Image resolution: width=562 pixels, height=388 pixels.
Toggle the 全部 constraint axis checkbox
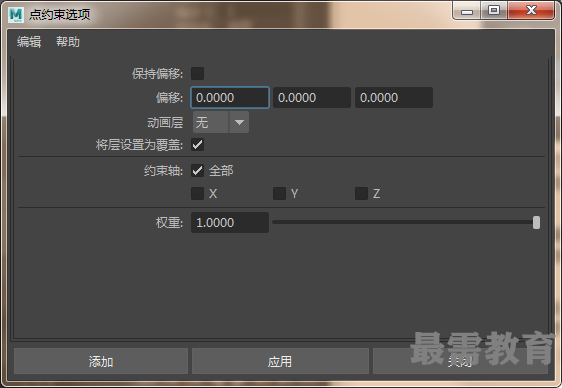coord(197,171)
